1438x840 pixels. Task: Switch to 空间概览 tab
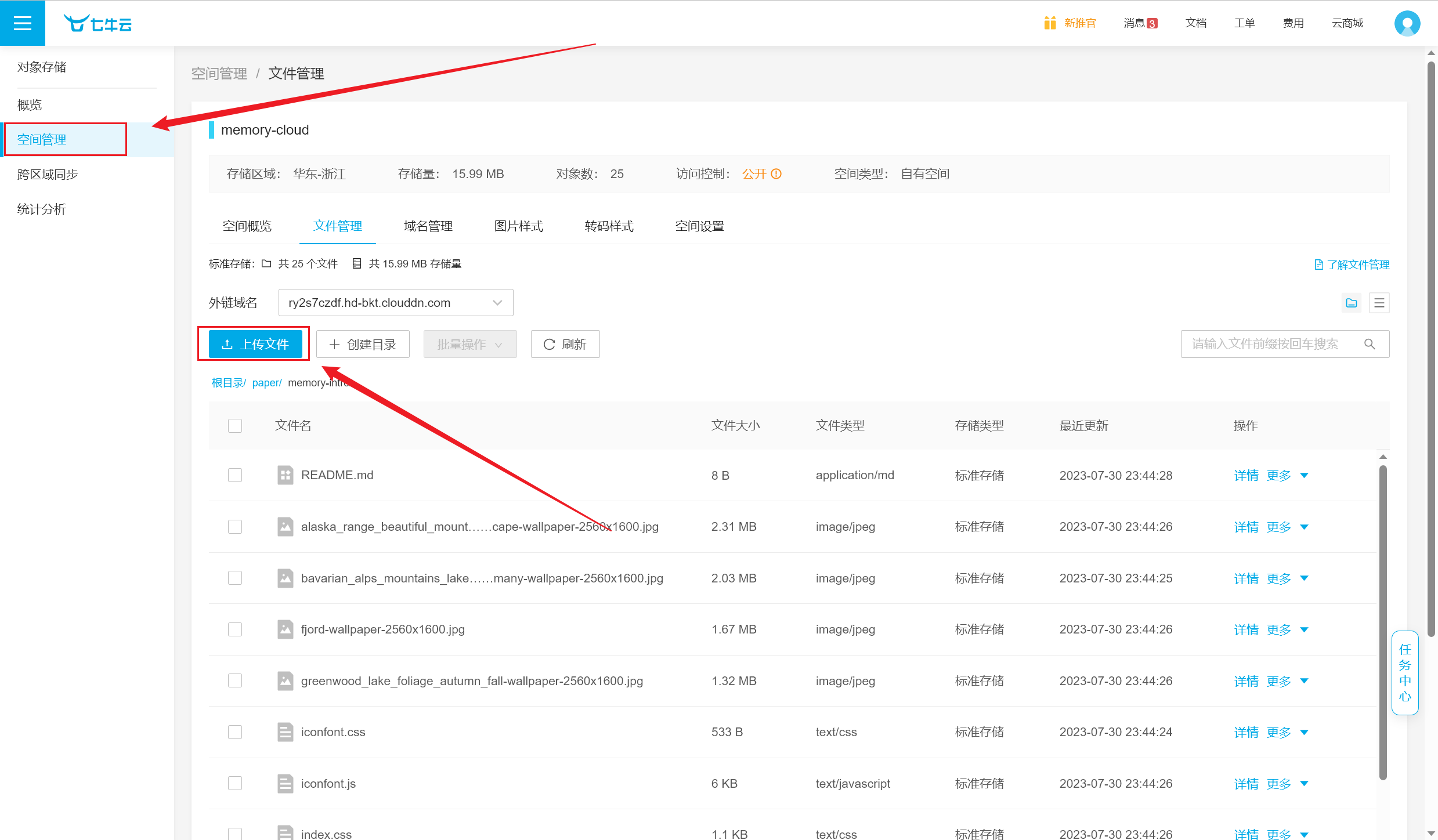click(x=247, y=226)
